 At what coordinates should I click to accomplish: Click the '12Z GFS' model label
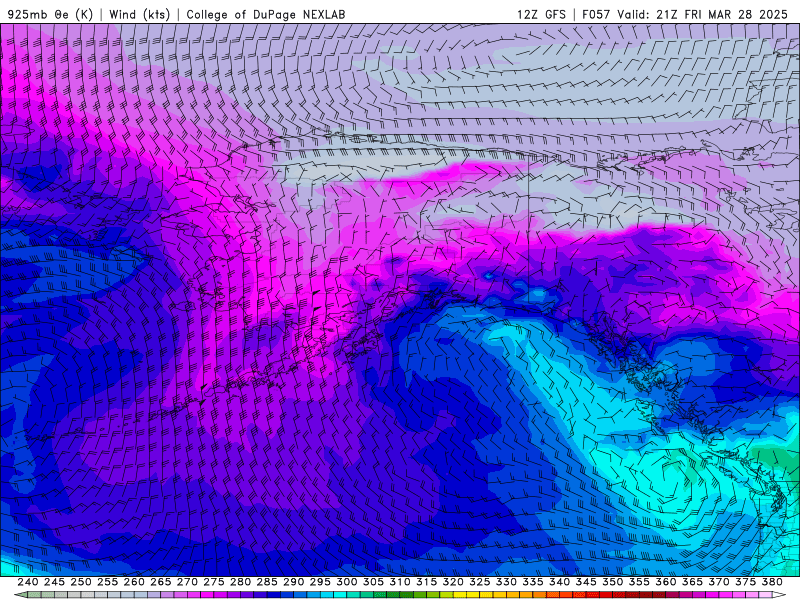[x=541, y=14]
